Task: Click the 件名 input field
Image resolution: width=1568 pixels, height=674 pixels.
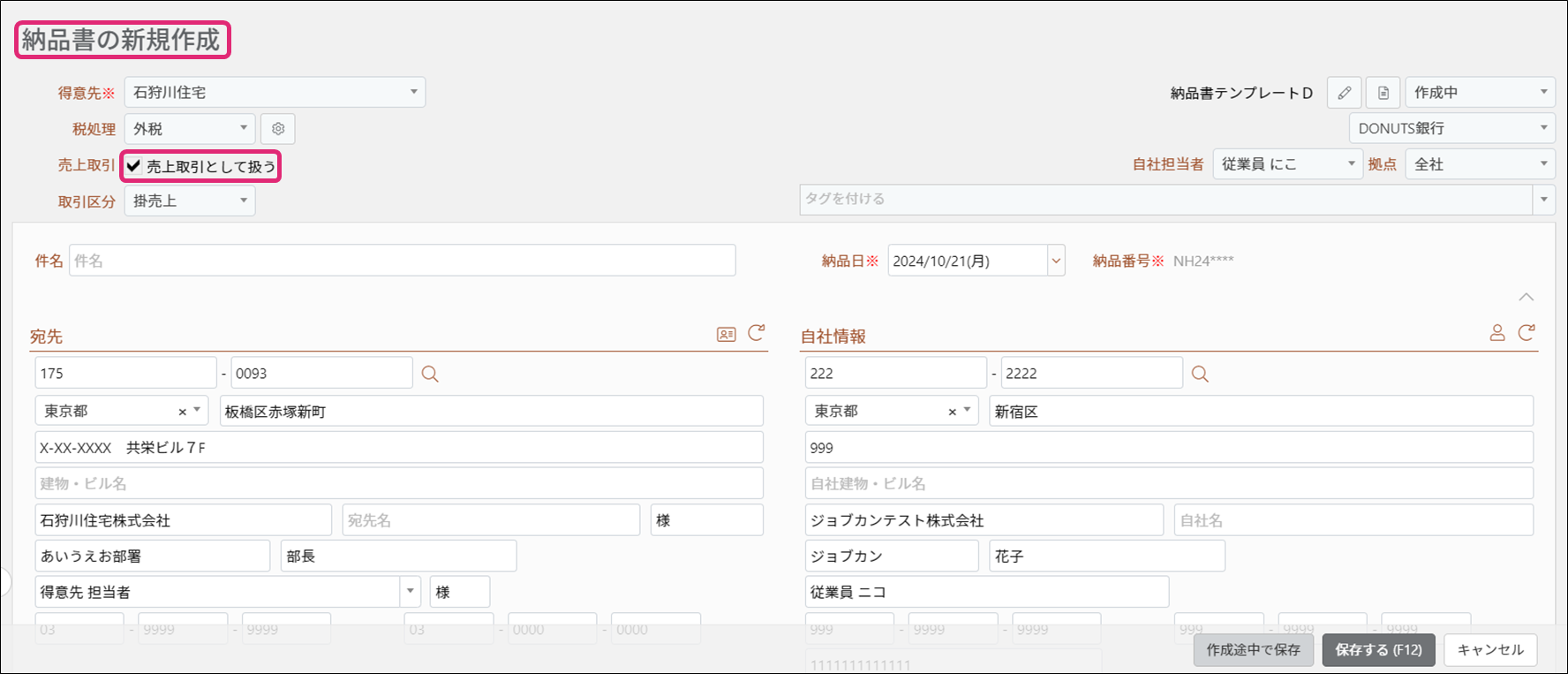Action: [x=402, y=261]
